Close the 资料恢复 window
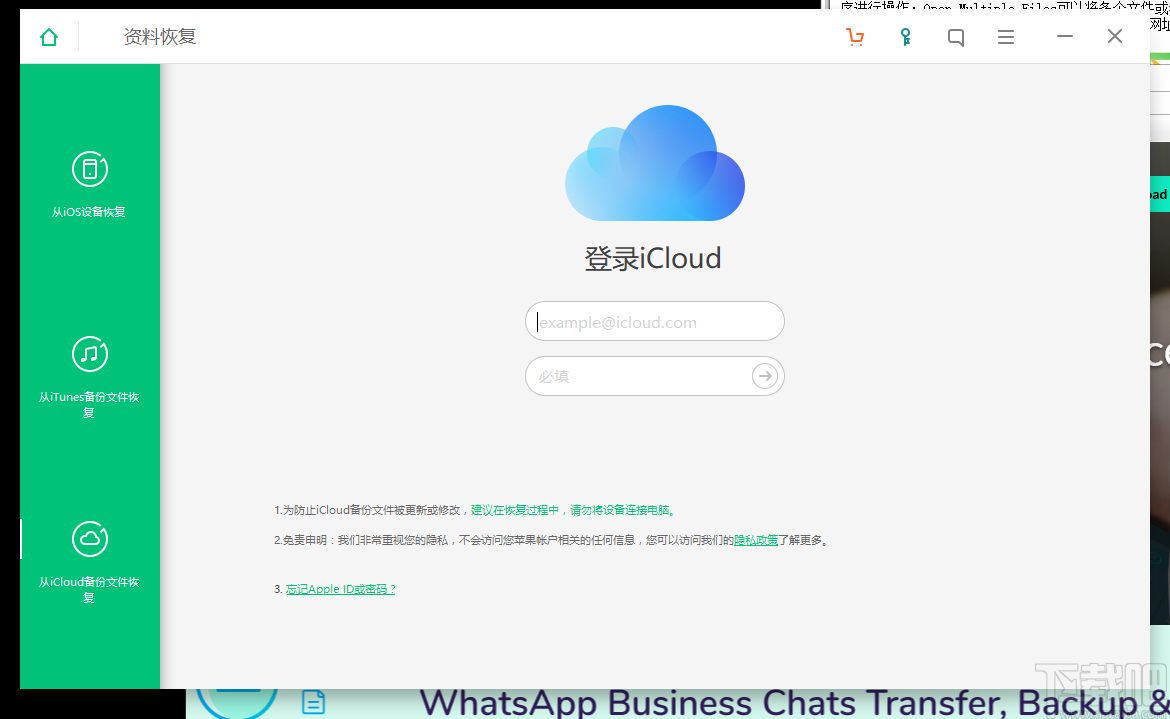This screenshot has width=1170, height=719. click(x=1115, y=36)
